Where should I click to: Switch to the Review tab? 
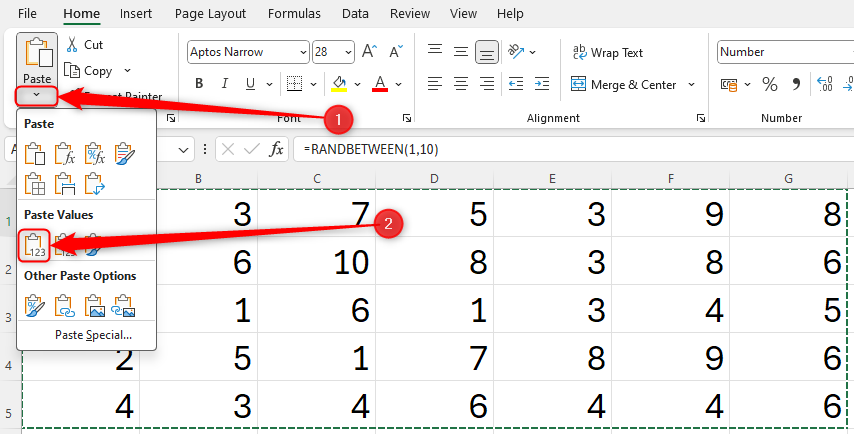tap(410, 14)
